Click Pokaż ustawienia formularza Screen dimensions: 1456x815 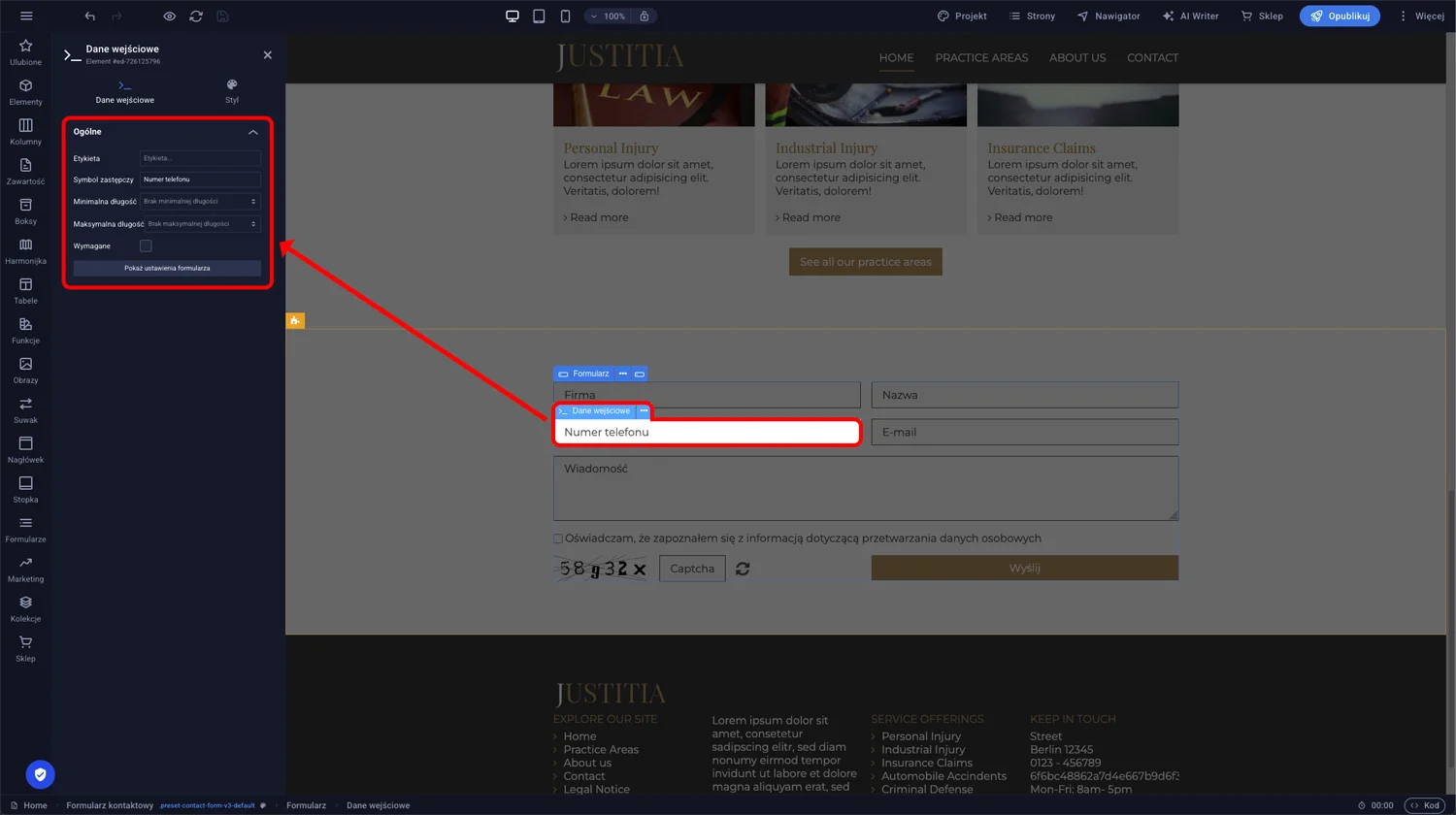[166, 268]
